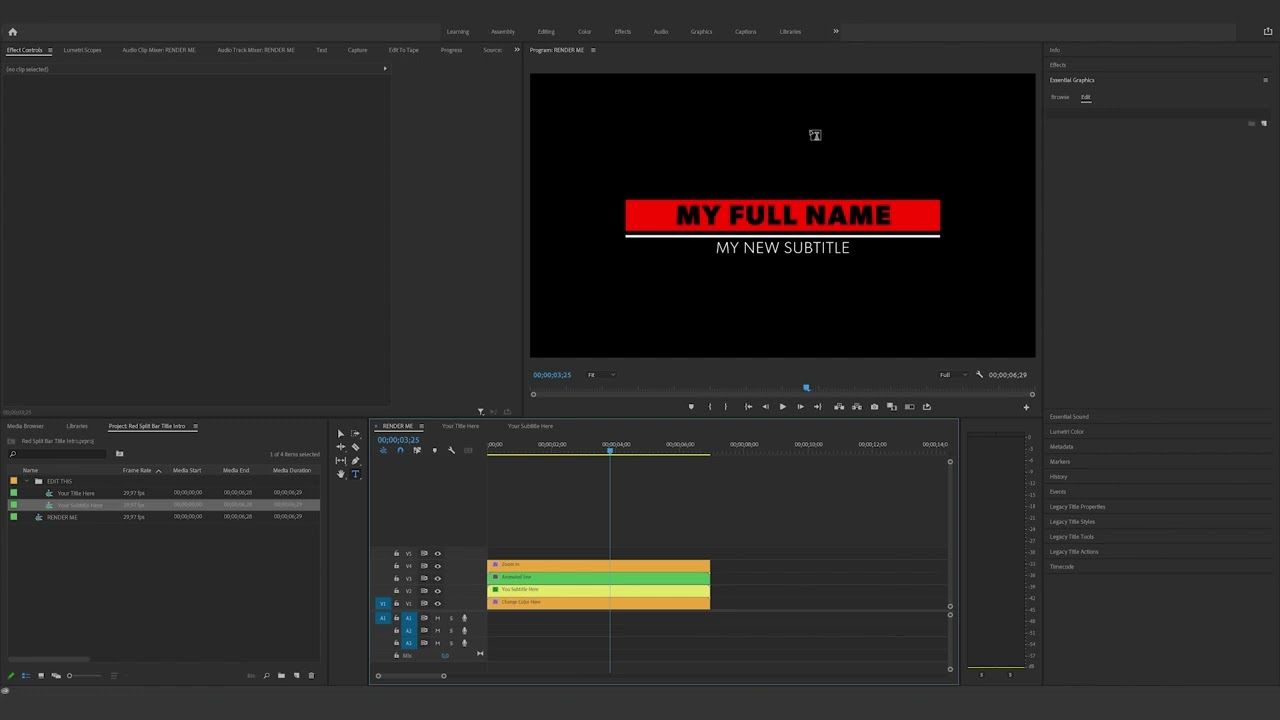Click the Home icon
1280x720 pixels.
click(x=13, y=31)
